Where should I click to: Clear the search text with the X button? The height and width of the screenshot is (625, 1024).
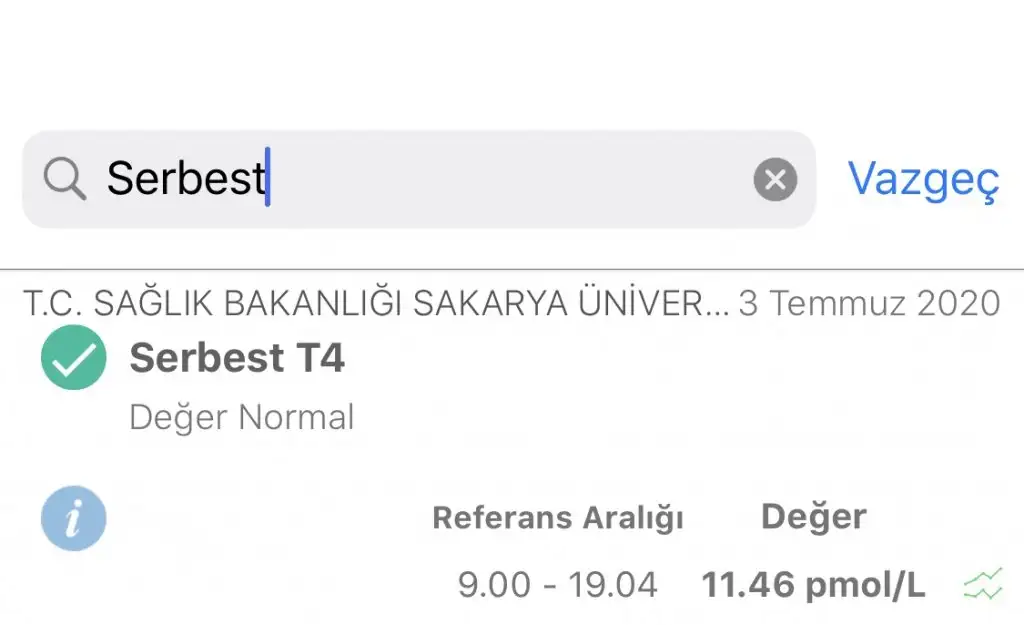click(775, 179)
